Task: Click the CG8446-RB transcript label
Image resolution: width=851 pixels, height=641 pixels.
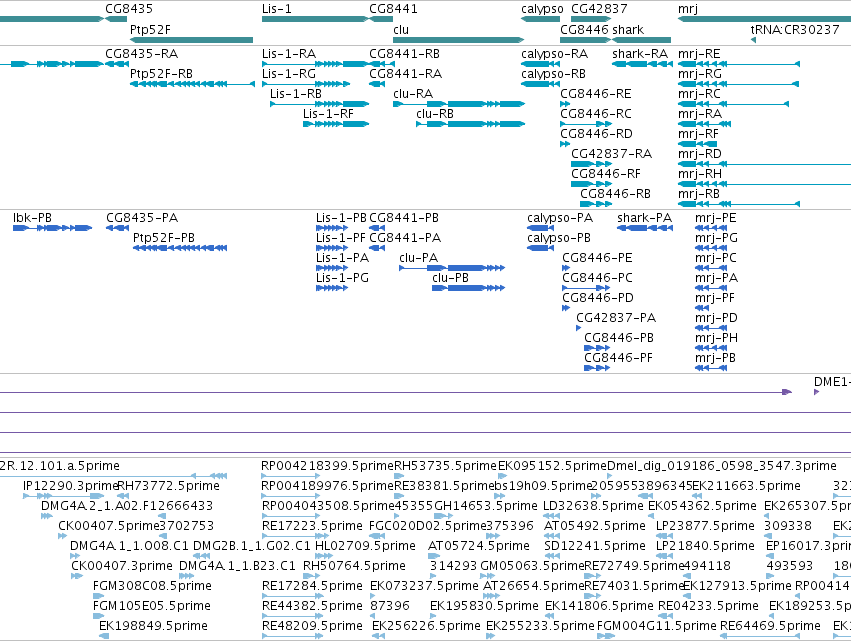Action: coord(615,194)
